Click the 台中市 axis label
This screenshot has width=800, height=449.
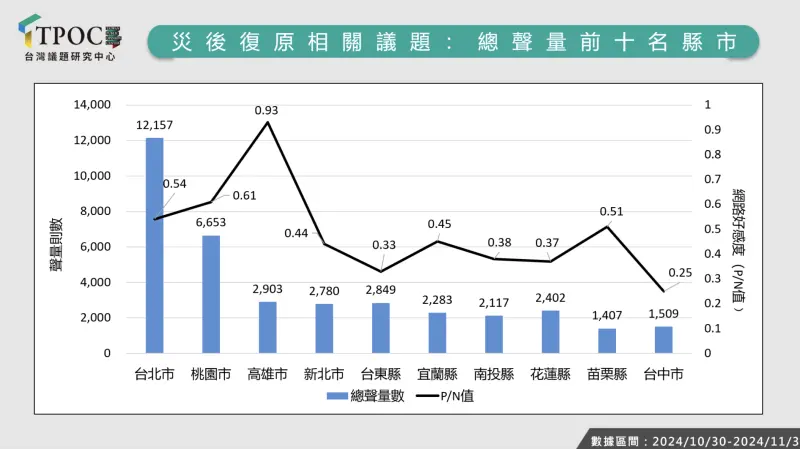point(664,374)
